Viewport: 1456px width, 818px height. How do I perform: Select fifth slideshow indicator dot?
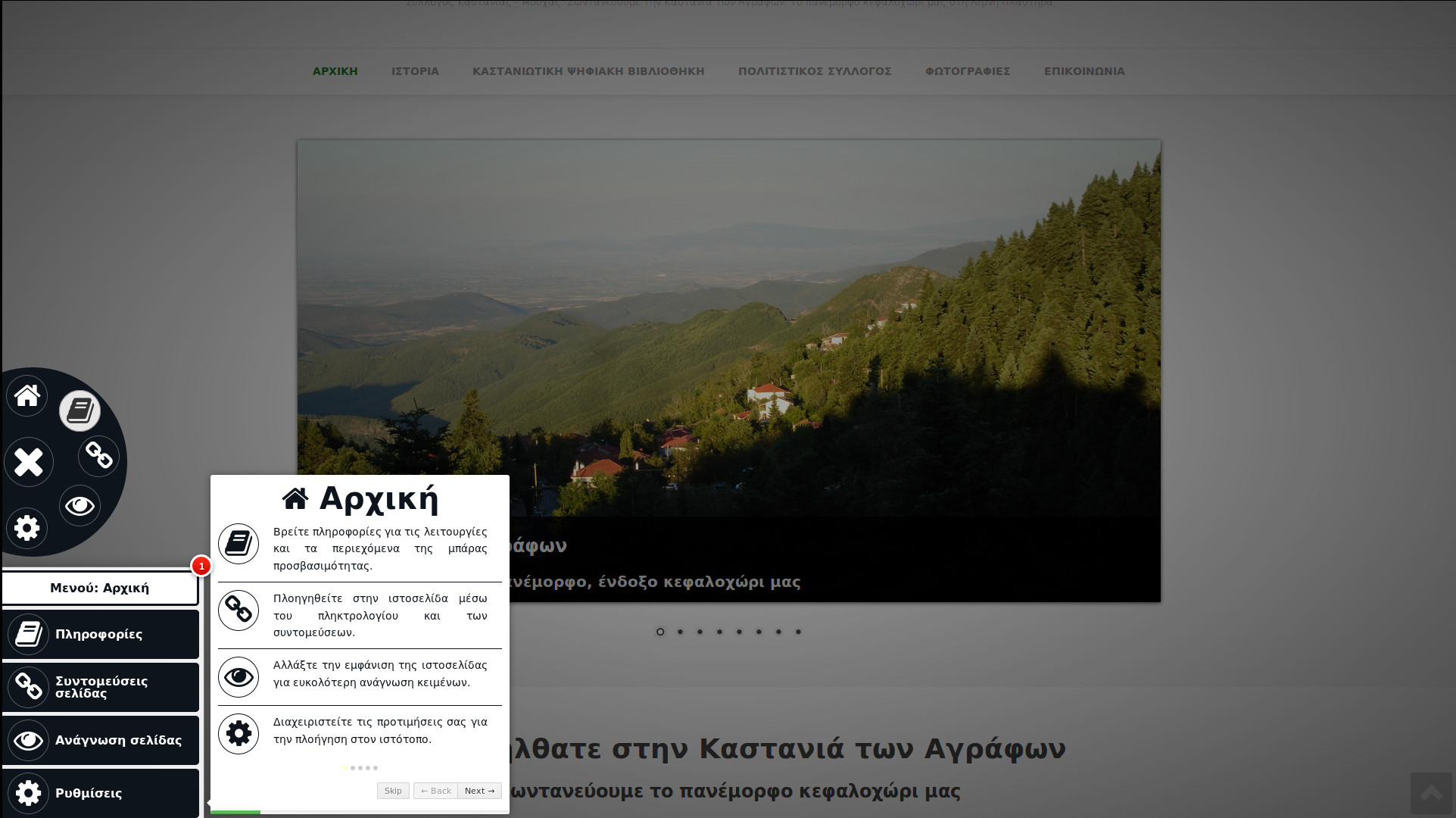[739, 632]
